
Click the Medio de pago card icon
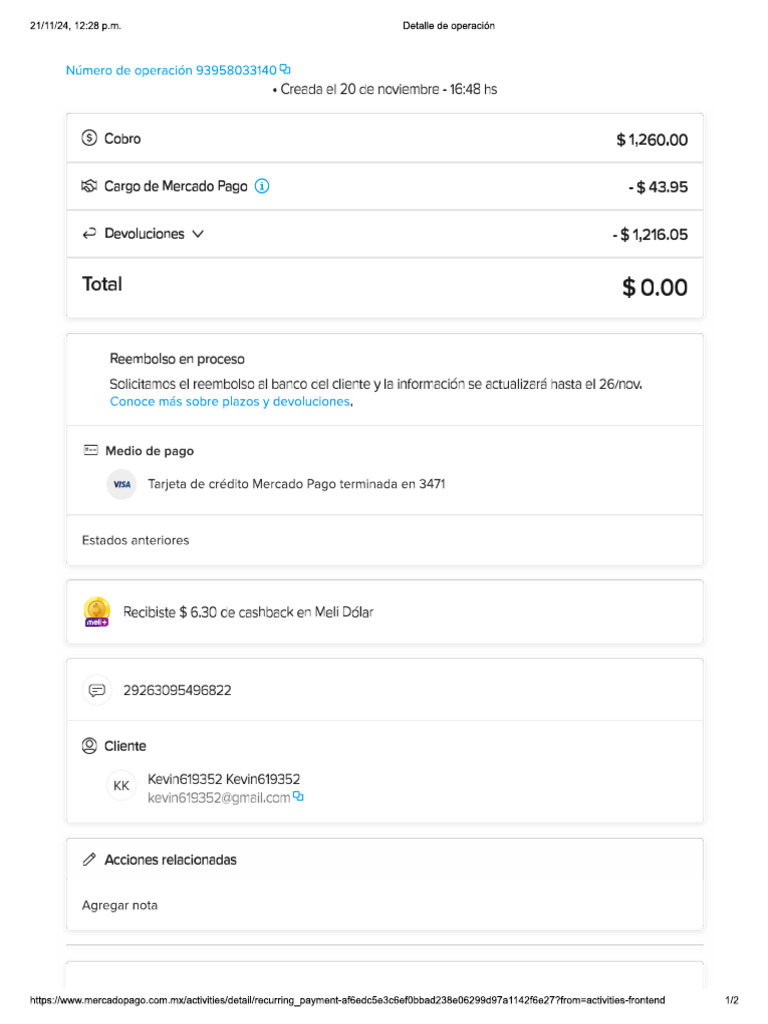91,451
